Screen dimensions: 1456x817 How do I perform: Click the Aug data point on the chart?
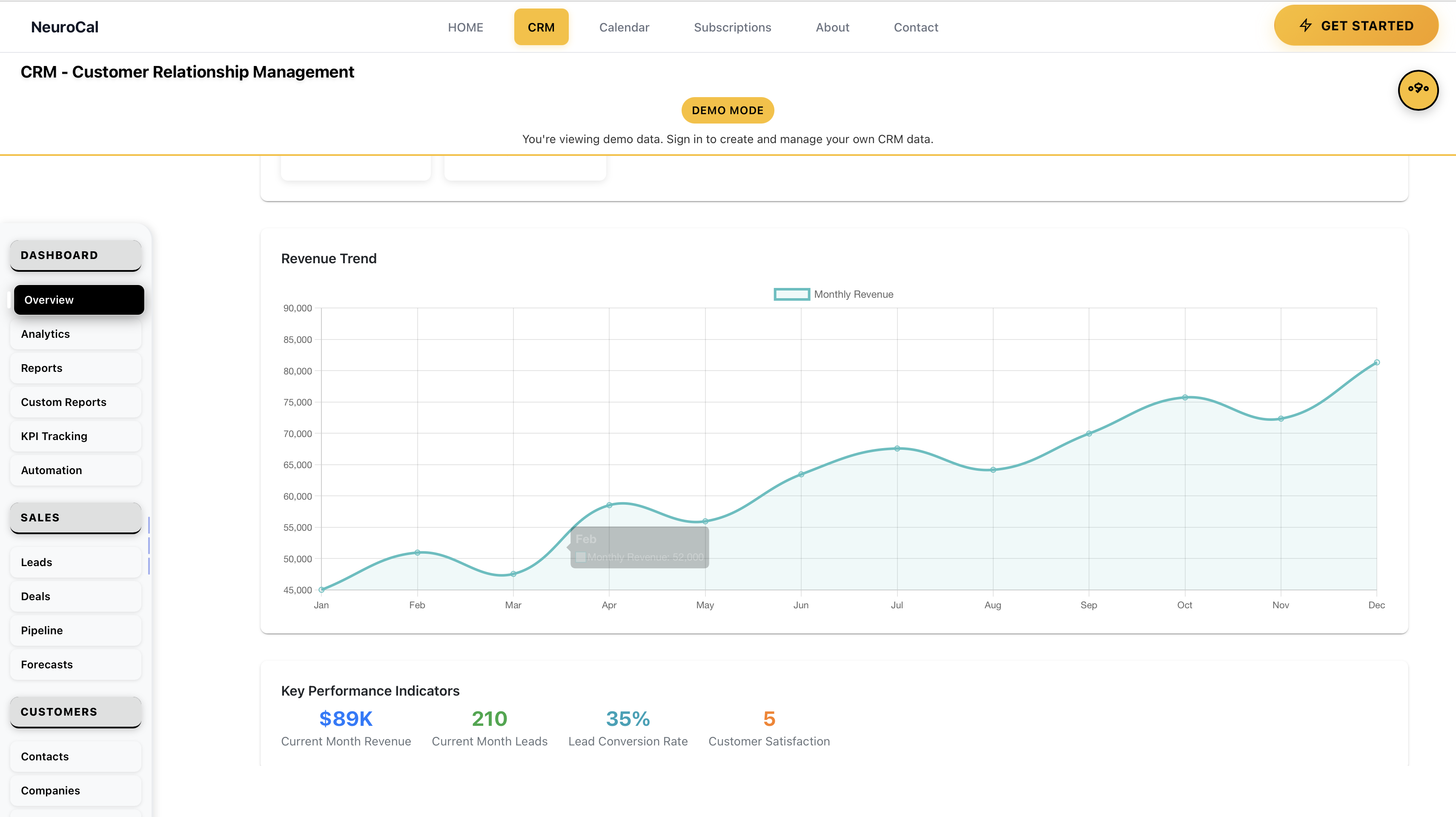[993, 470]
